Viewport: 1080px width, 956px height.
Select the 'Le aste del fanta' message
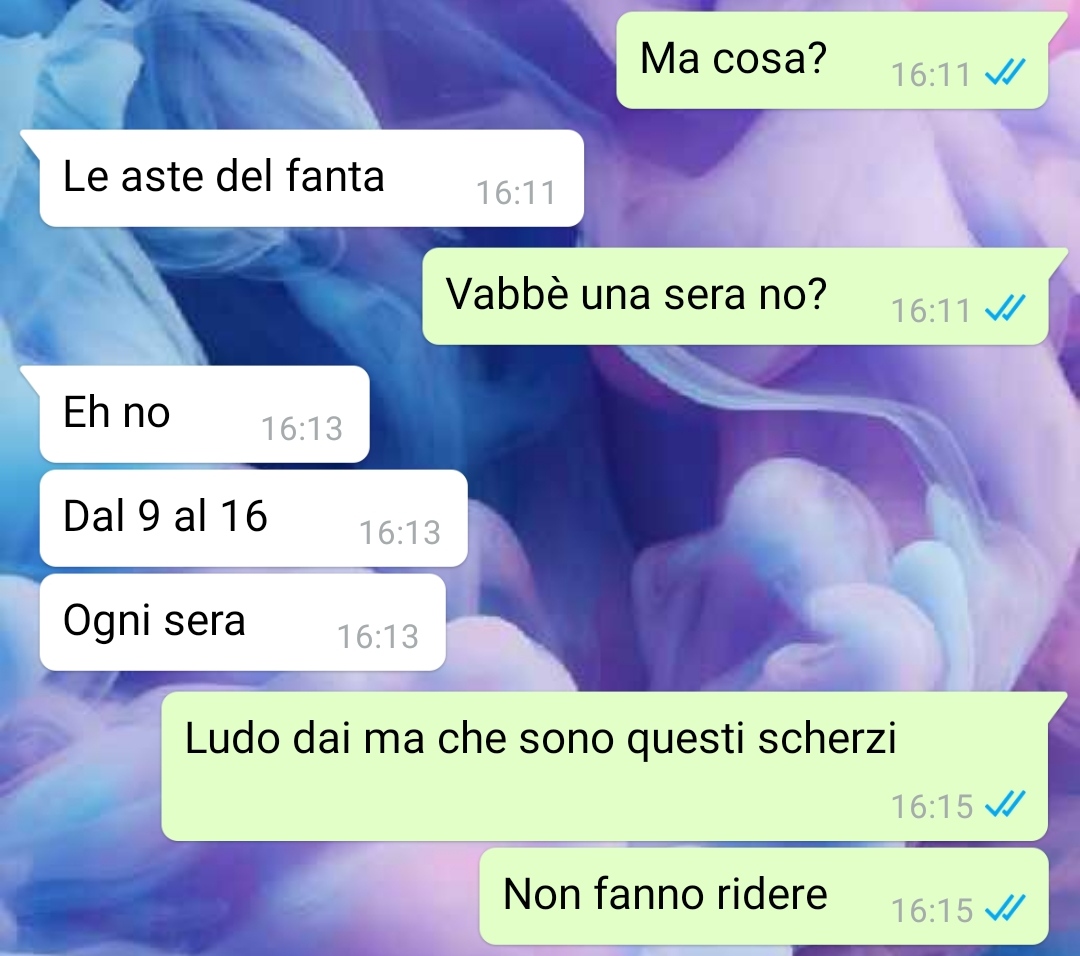tap(311, 178)
